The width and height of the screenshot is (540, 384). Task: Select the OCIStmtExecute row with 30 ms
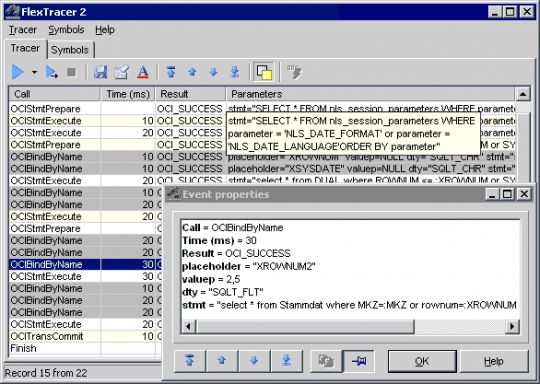tap(85, 277)
